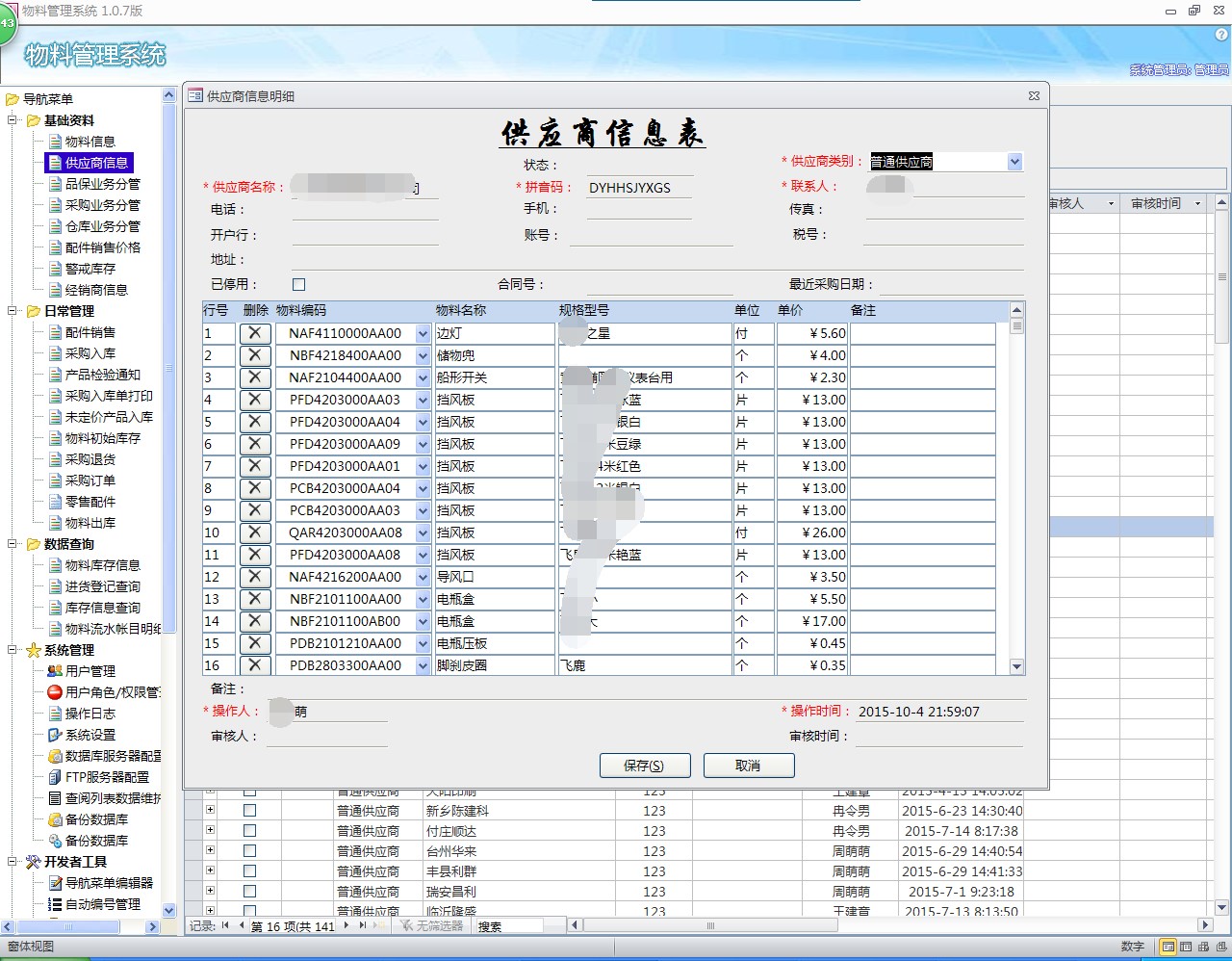Click the 物料信息 document icon
This screenshot has height=961, width=1232.
55,142
